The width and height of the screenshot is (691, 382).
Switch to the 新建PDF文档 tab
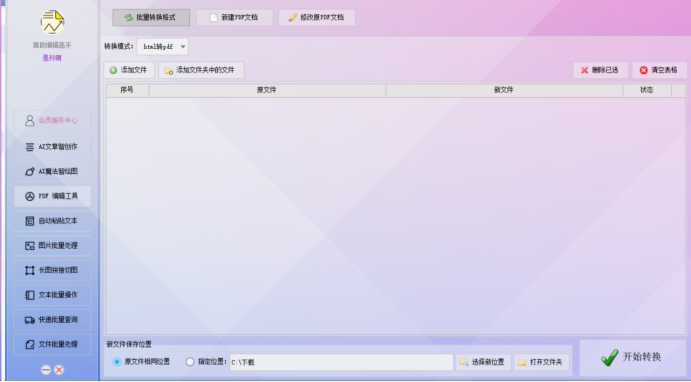click(x=234, y=18)
